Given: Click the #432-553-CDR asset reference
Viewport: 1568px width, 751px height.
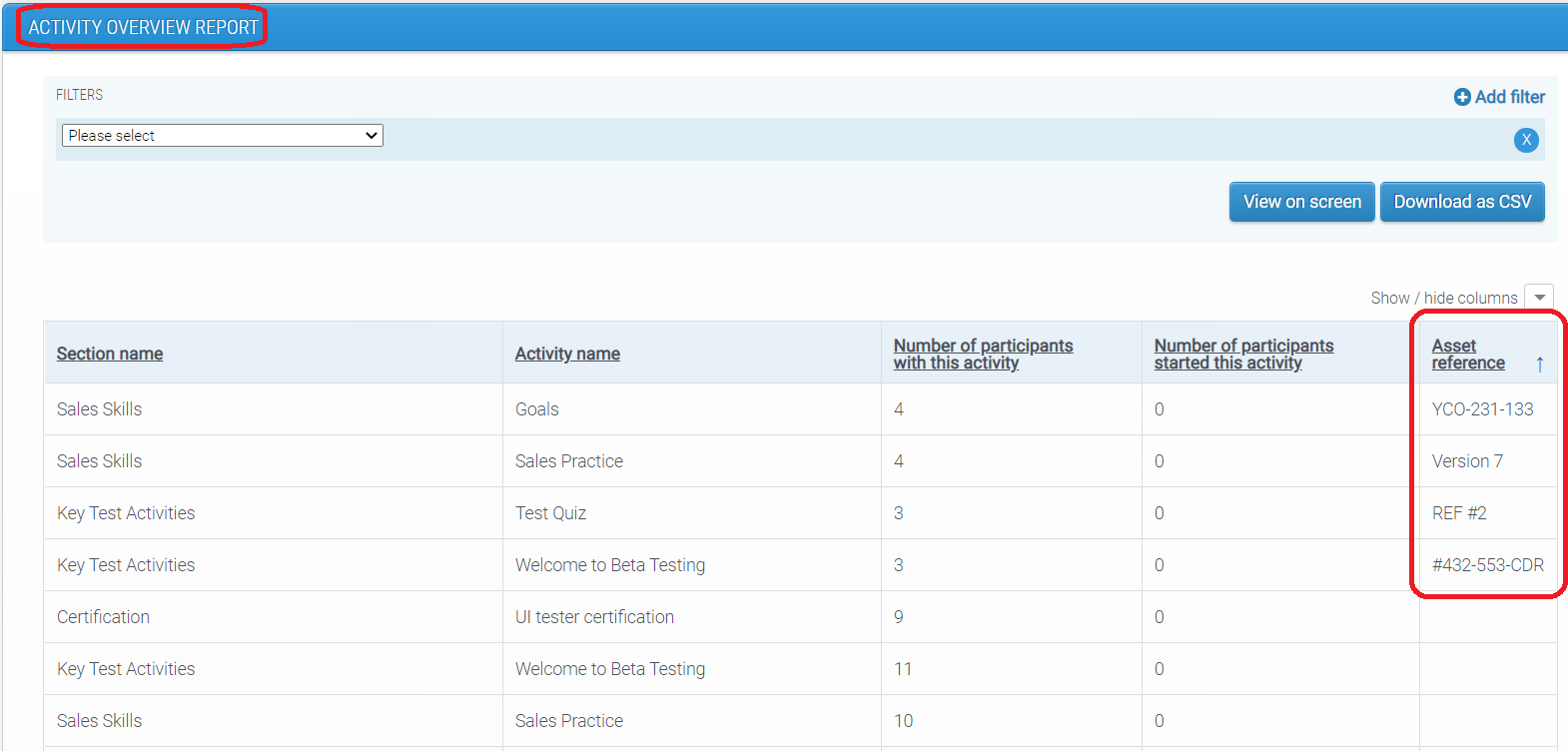Looking at the screenshot, I should click(x=1487, y=565).
